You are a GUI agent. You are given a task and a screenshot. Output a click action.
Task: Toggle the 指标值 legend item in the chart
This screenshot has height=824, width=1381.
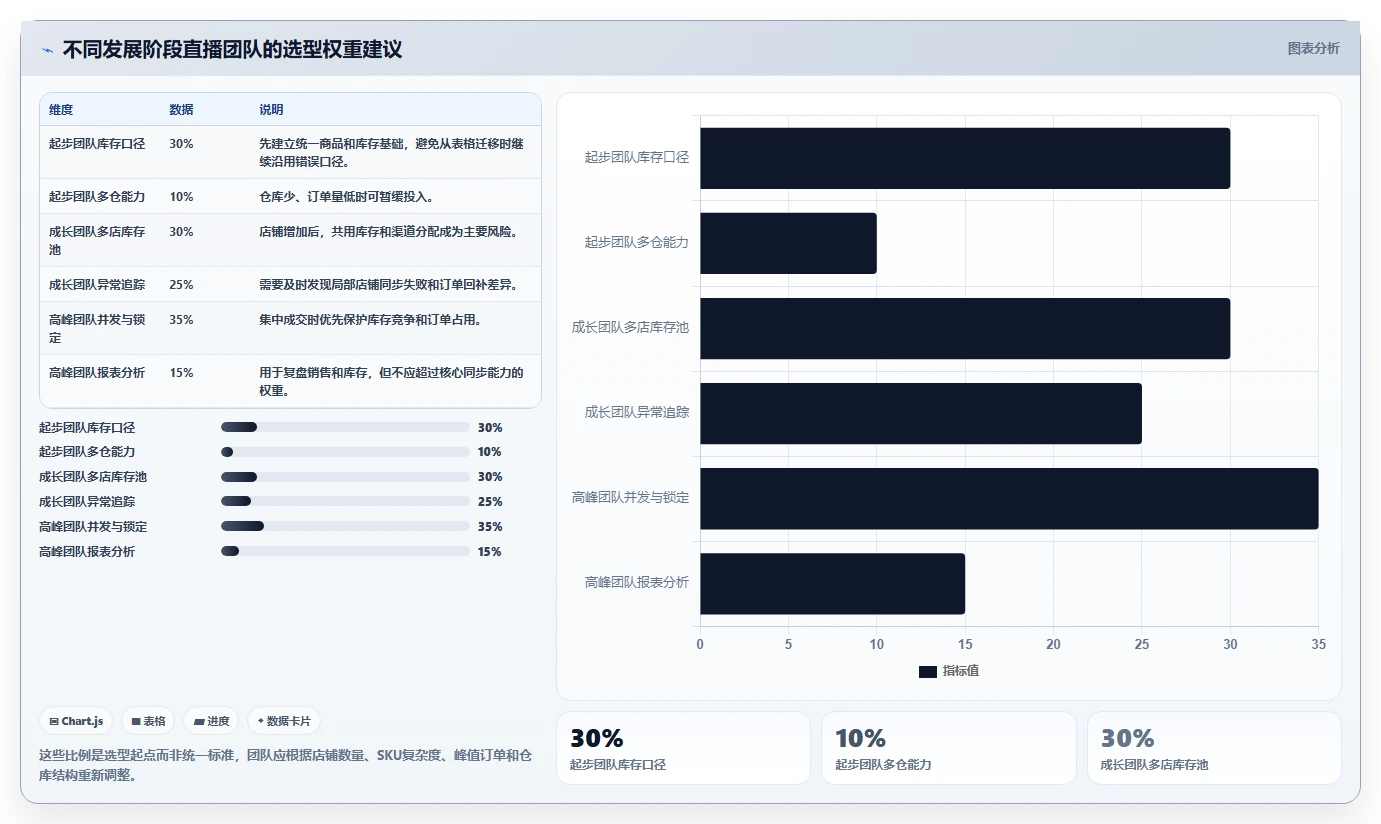point(948,671)
